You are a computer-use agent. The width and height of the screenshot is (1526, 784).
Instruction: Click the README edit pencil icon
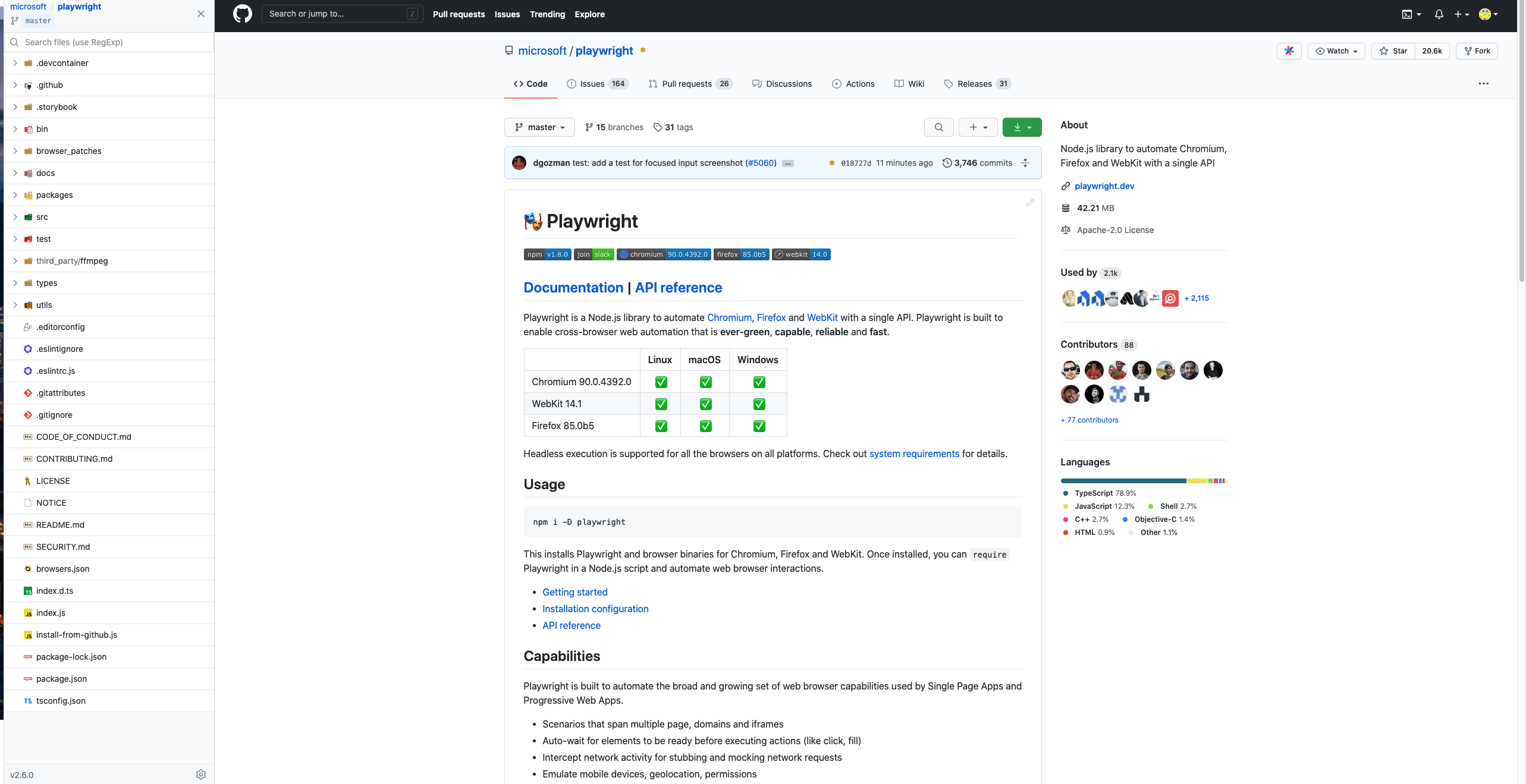1029,203
